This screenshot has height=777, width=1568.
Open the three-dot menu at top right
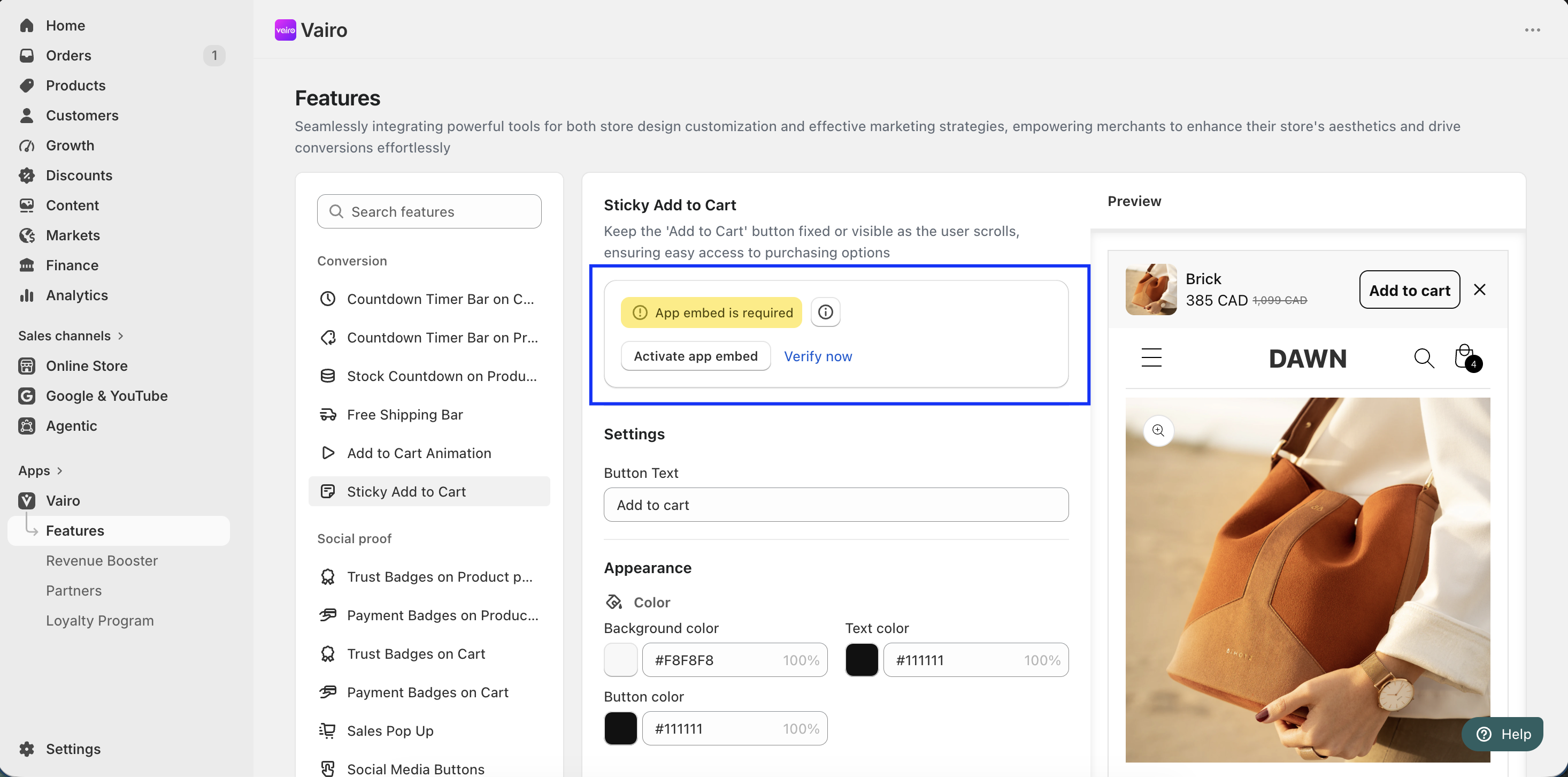(1532, 30)
